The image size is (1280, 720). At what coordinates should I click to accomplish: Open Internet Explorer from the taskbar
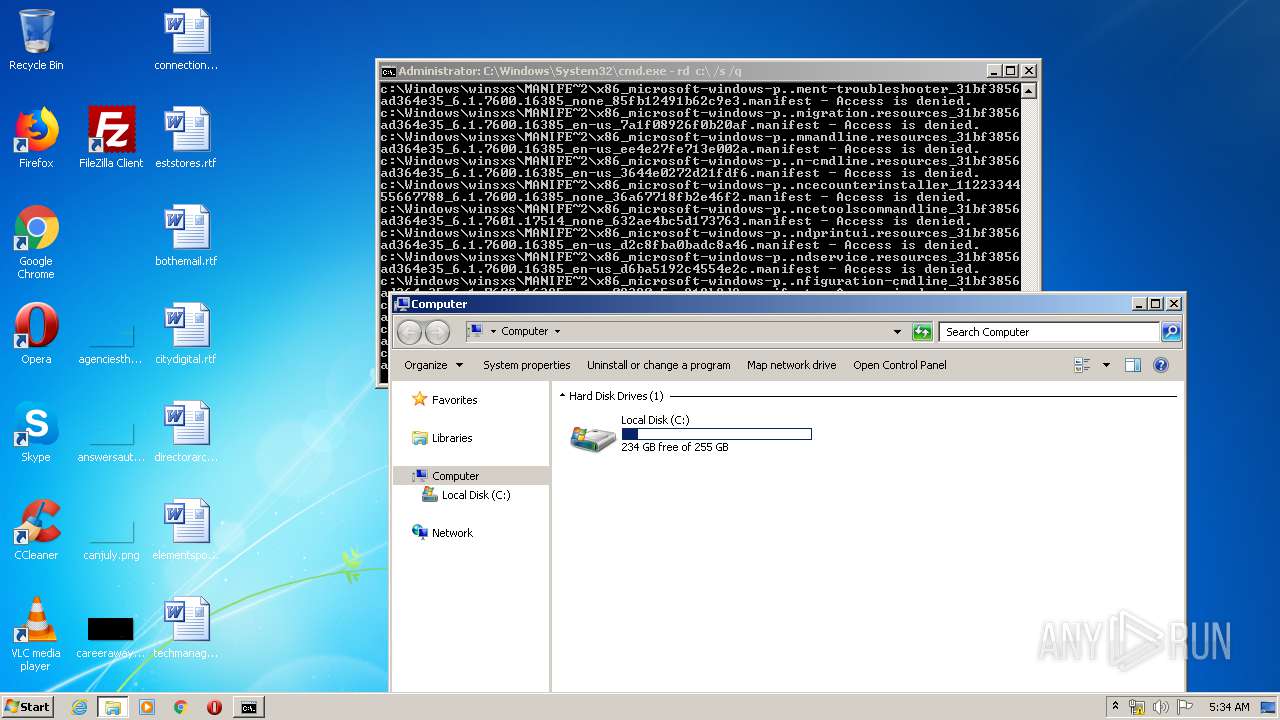pyautogui.click(x=79, y=707)
